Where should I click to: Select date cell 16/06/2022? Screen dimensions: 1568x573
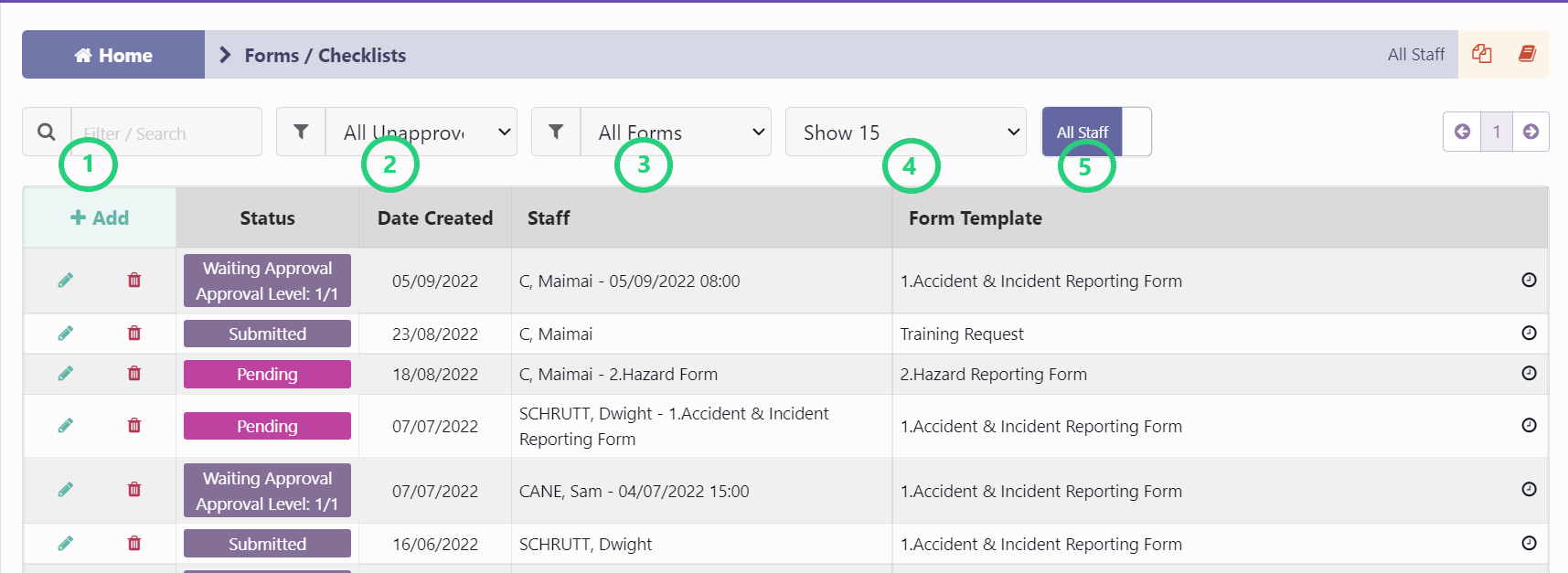435,544
